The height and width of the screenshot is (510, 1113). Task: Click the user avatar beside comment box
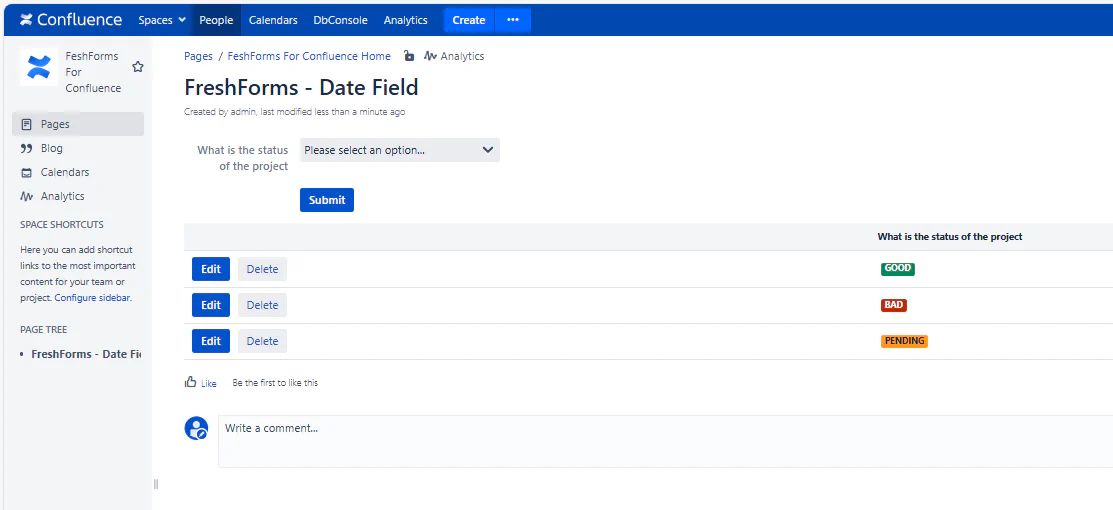pos(196,428)
